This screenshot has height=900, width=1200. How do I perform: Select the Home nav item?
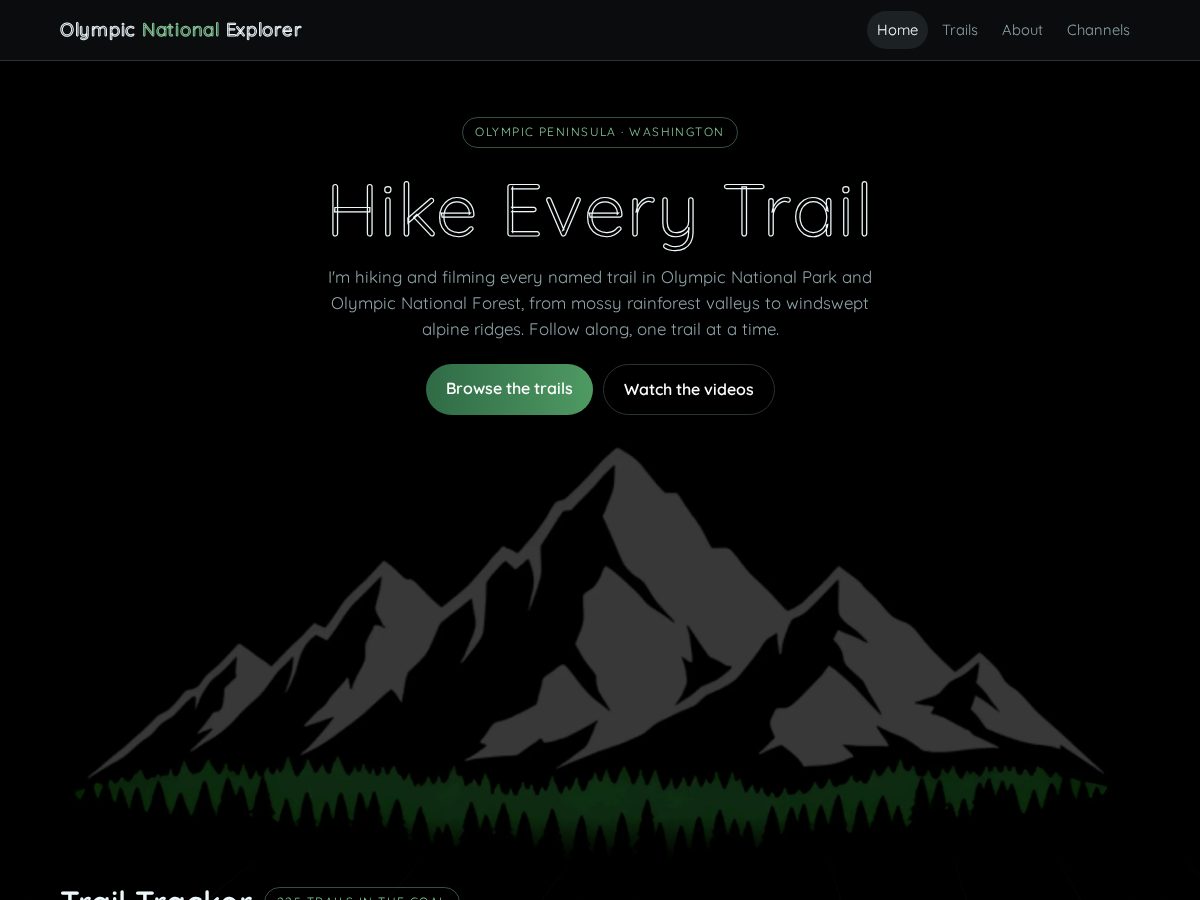click(897, 30)
